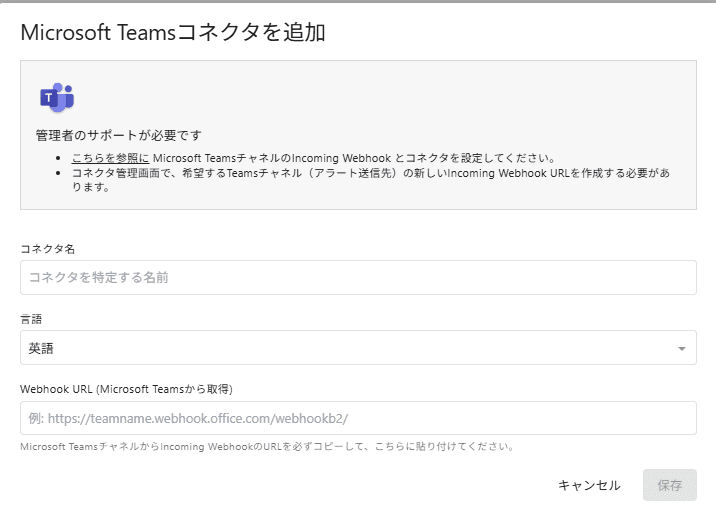
Task: Click the 言語 field label
Action: pyautogui.click(x=33, y=318)
